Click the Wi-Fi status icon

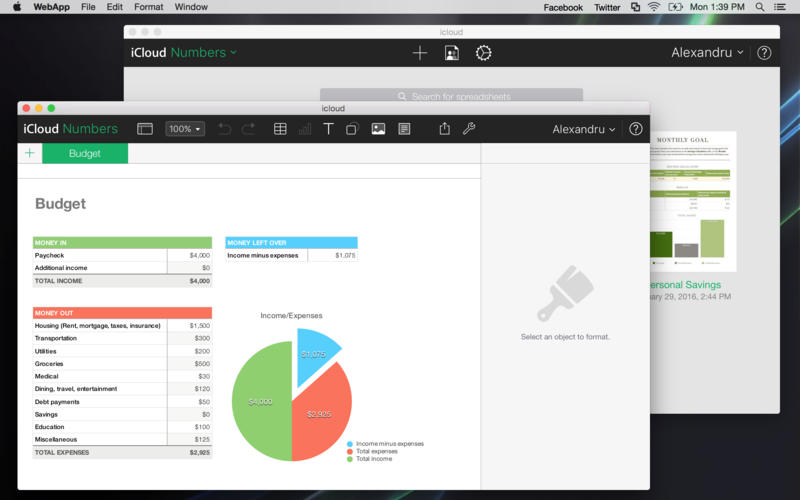(654, 7)
